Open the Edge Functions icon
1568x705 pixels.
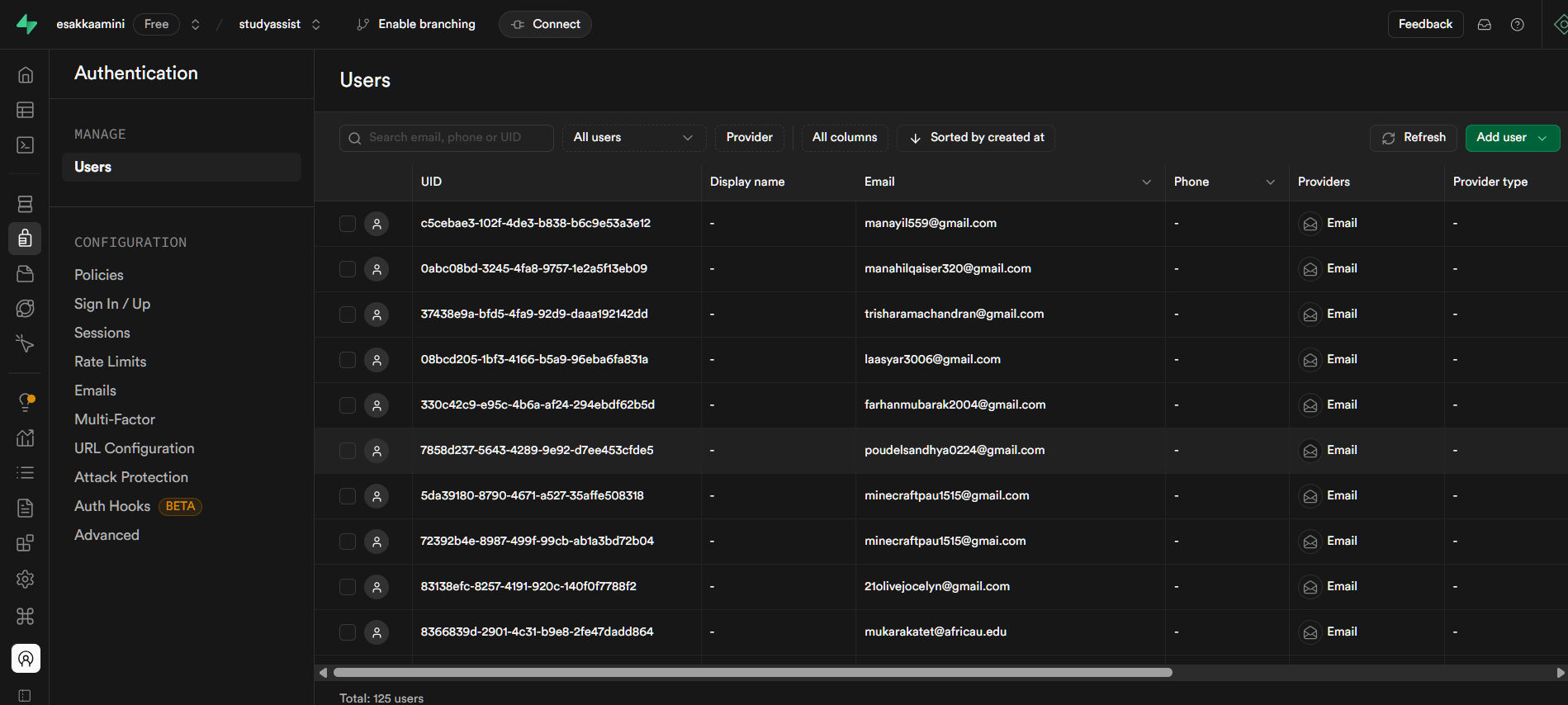pos(26,308)
